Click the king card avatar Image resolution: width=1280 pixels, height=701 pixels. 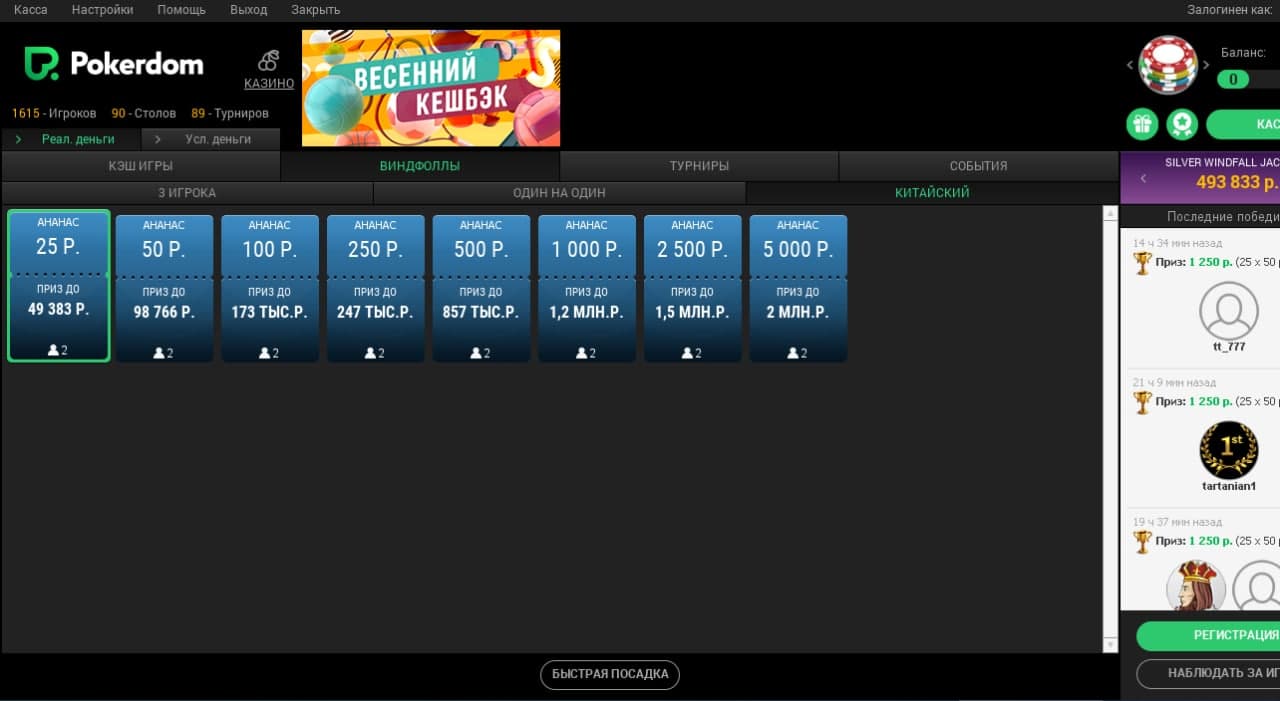tap(1196, 586)
